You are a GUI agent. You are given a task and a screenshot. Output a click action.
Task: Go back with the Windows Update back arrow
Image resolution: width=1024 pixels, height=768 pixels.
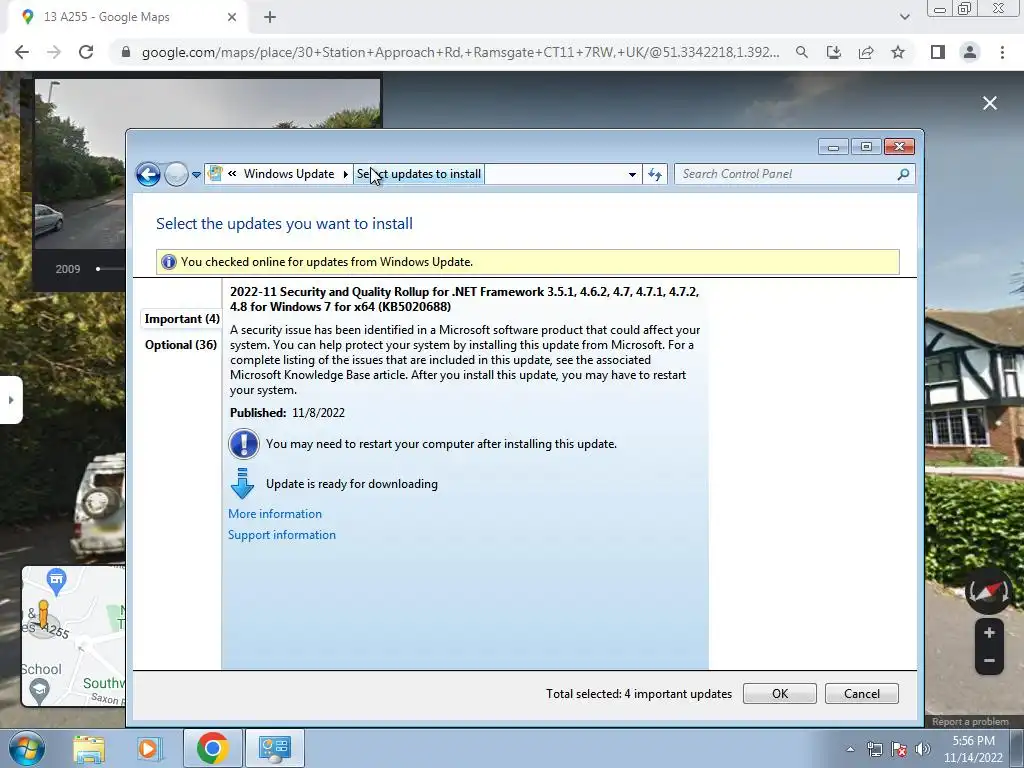click(148, 174)
